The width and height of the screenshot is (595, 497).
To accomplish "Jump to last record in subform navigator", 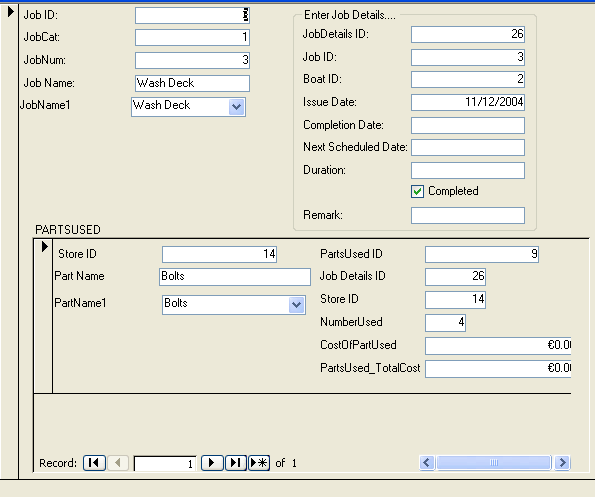I will click(x=236, y=463).
